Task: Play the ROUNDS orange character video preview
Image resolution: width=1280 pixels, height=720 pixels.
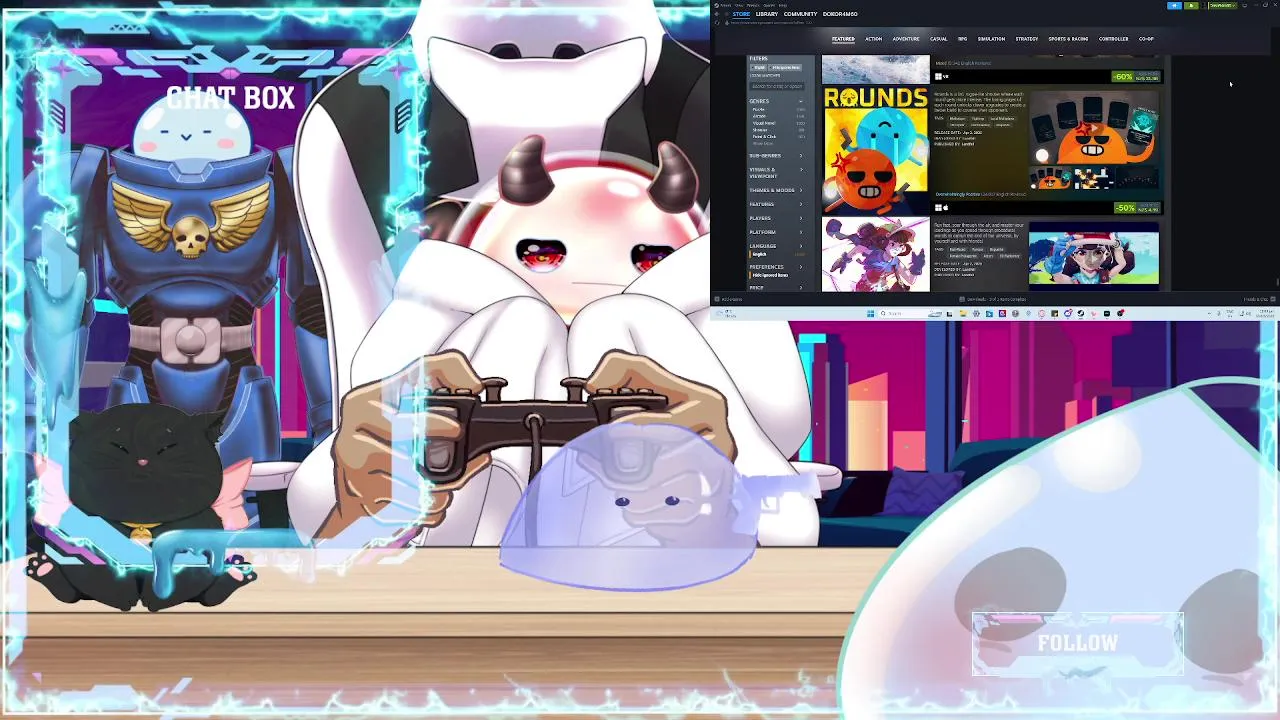Action: [x=1094, y=130]
